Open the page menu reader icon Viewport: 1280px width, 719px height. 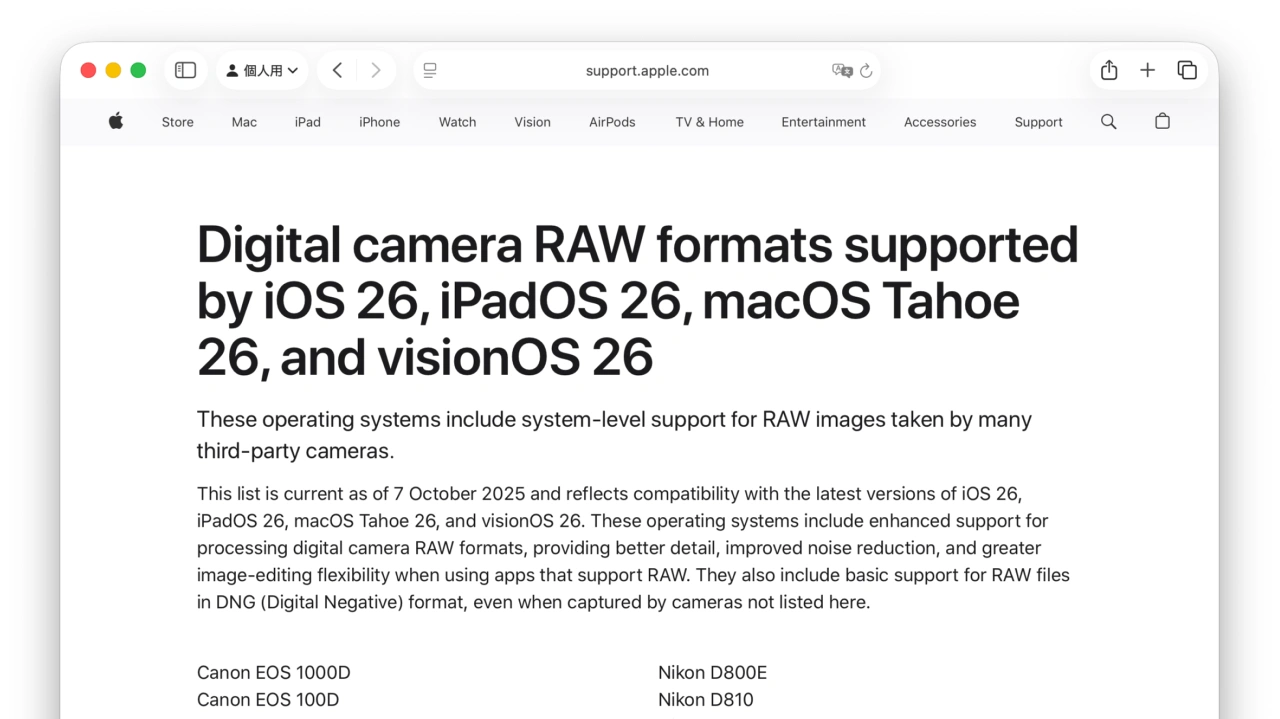[x=430, y=70]
